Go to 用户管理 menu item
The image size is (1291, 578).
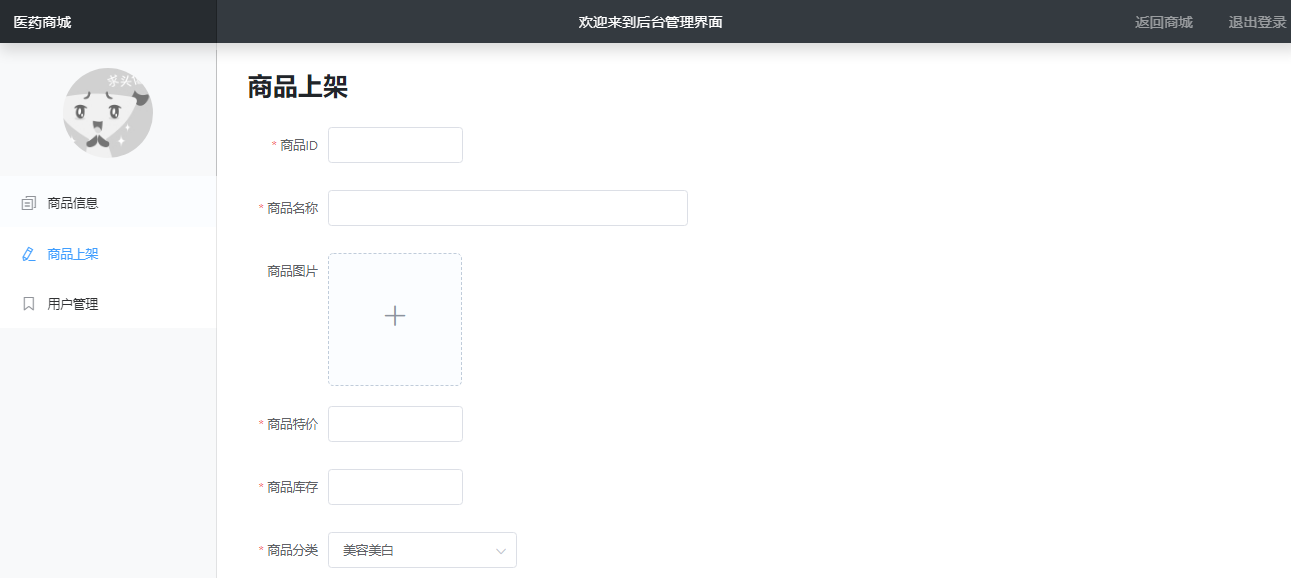coord(108,304)
